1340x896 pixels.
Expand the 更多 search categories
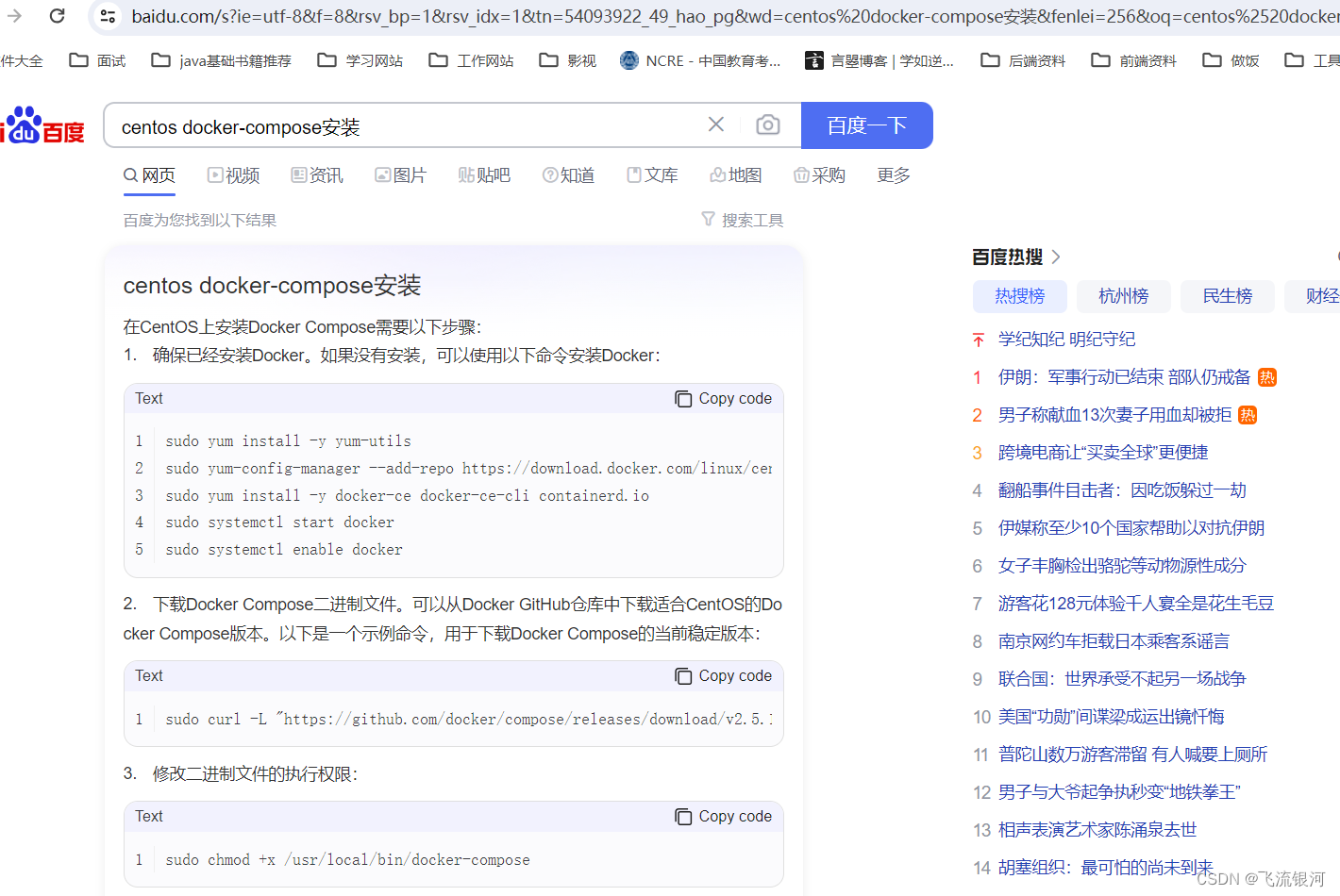894,175
